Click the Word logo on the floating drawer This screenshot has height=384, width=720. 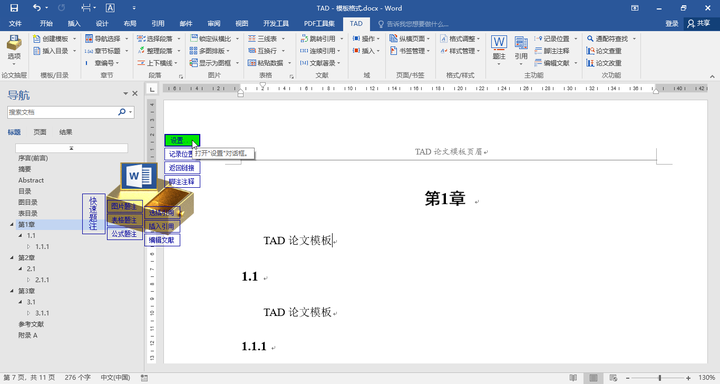coord(139,176)
